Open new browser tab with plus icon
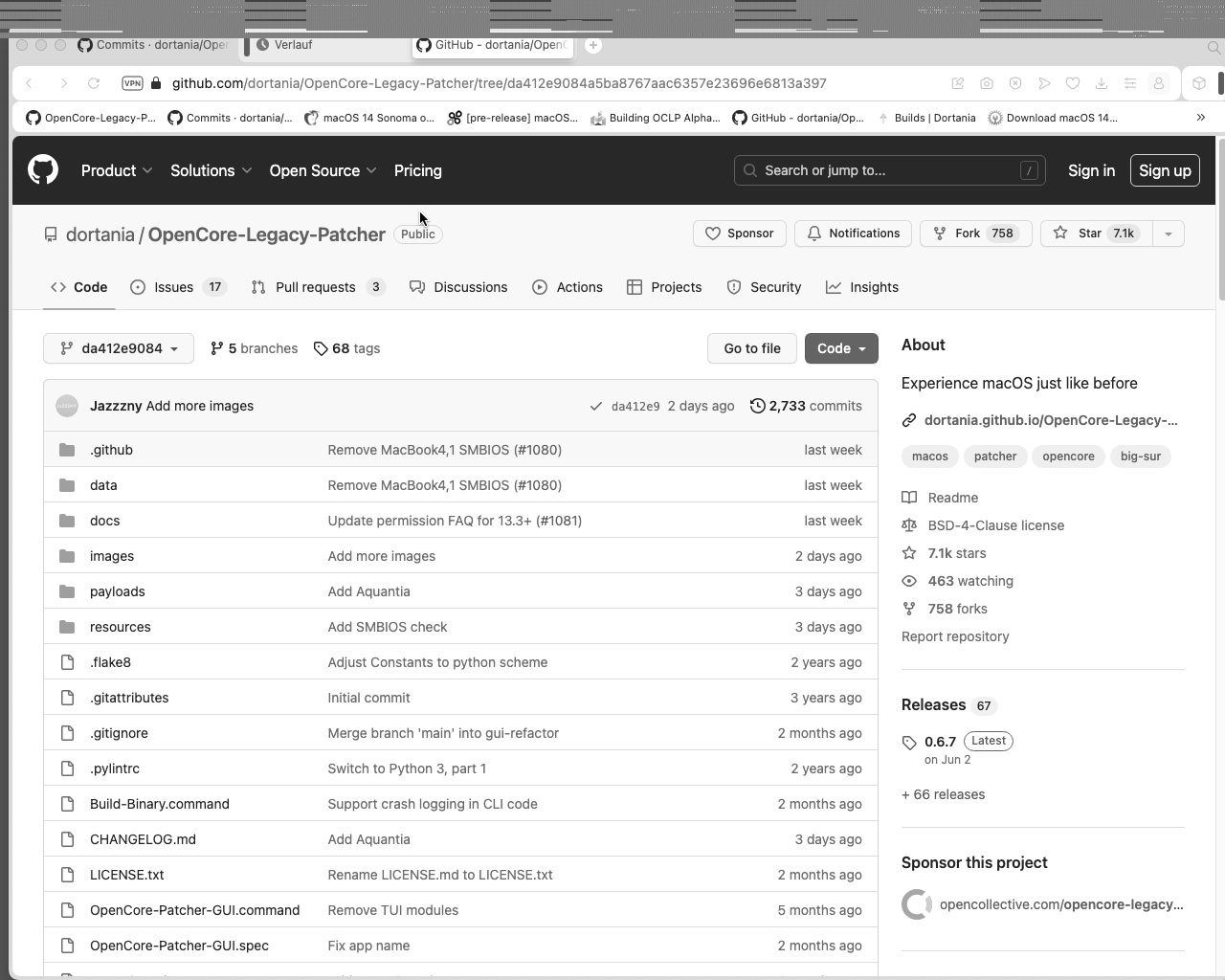This screenshot has height=980, width=1225. tap(593, 45)
